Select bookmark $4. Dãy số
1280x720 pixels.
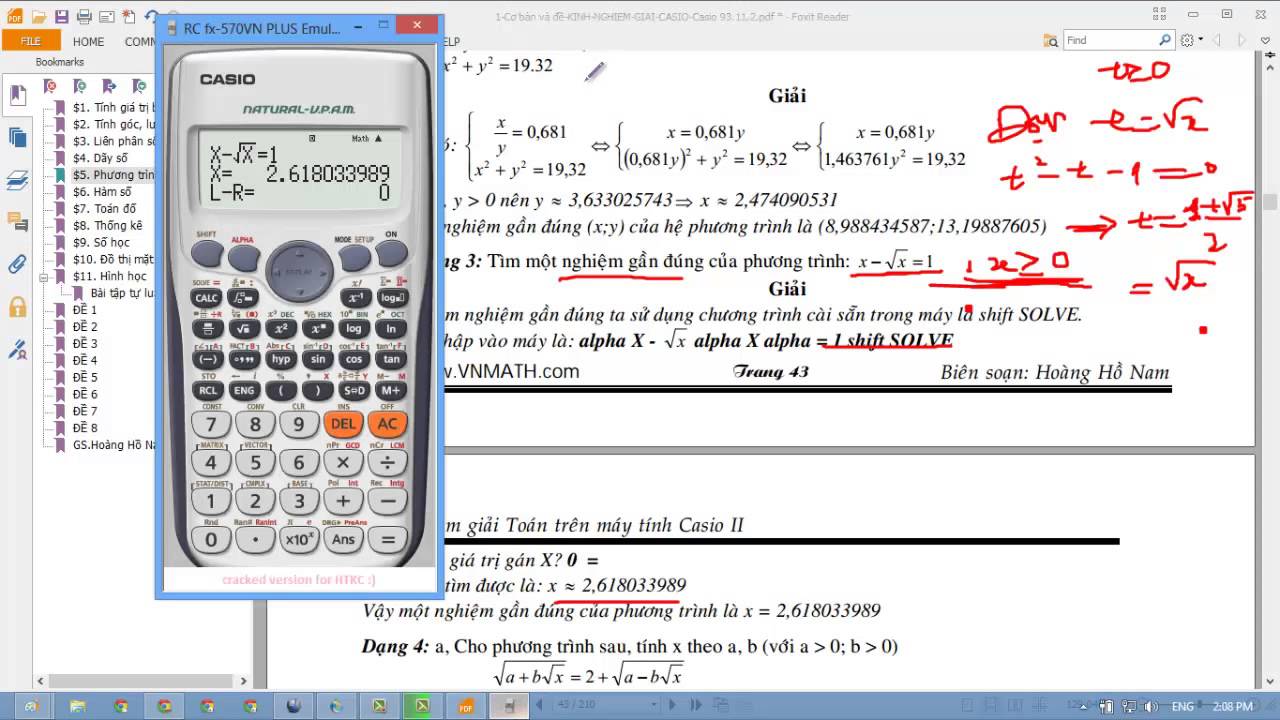point(100,158)
